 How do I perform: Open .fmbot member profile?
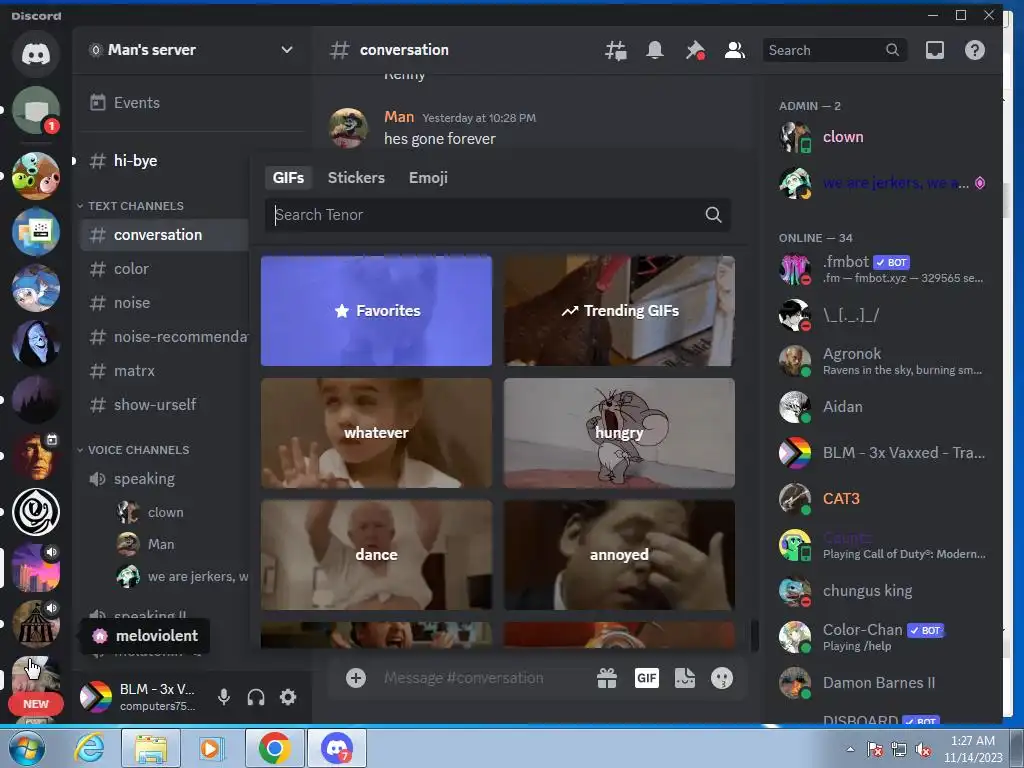[x=883, y=268]
